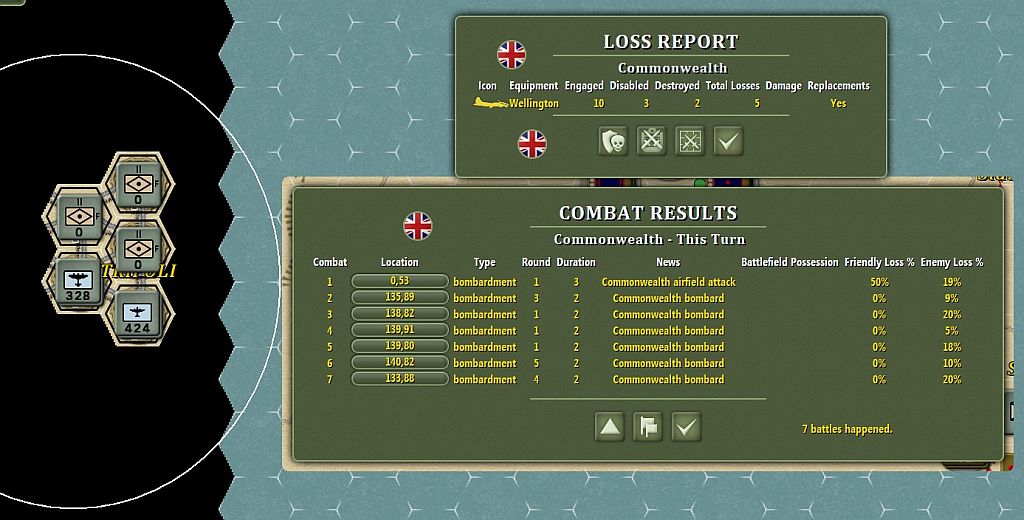Click the 18% enemy loss value in combat 5
The image size is (1024, 520).
click(952, 347)
